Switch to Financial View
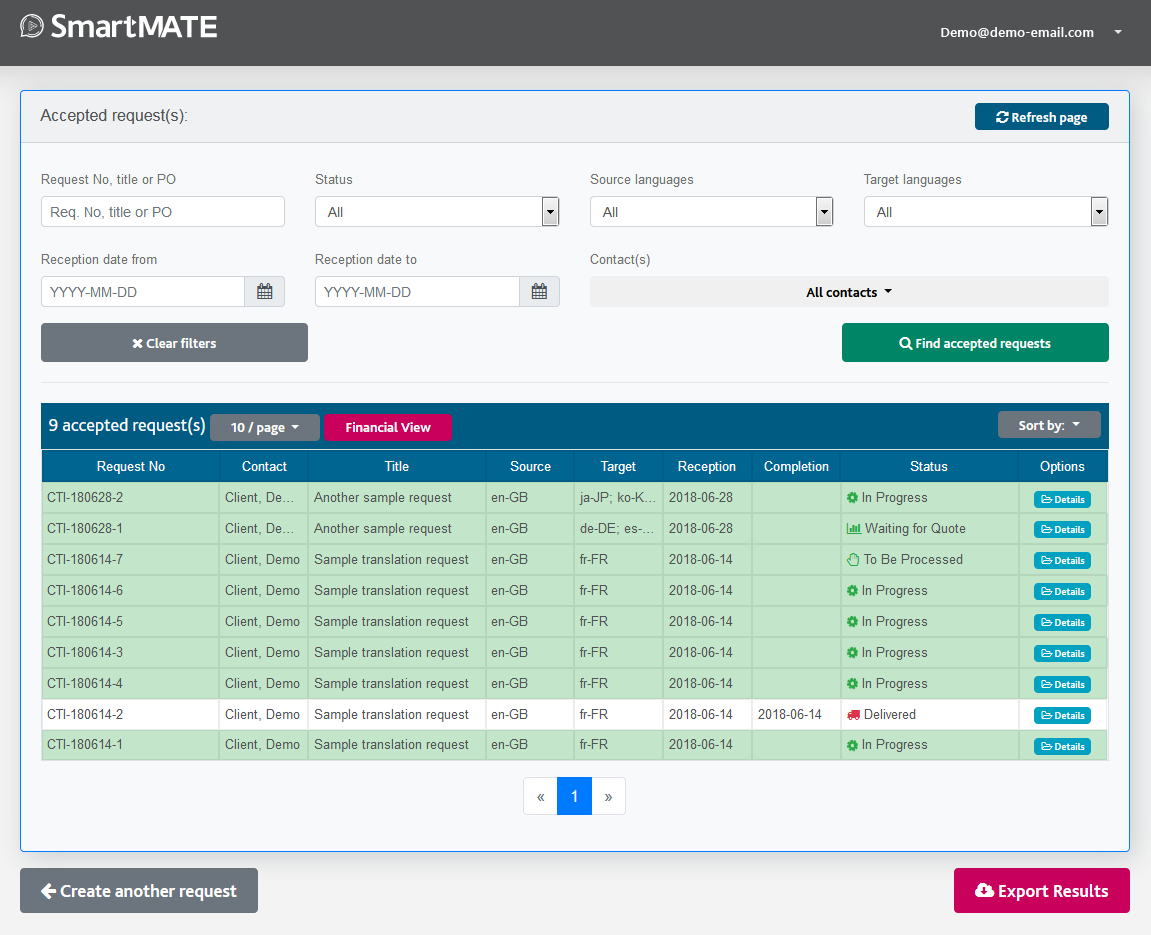Screen dimensions: 1151x935 (388, 428)
